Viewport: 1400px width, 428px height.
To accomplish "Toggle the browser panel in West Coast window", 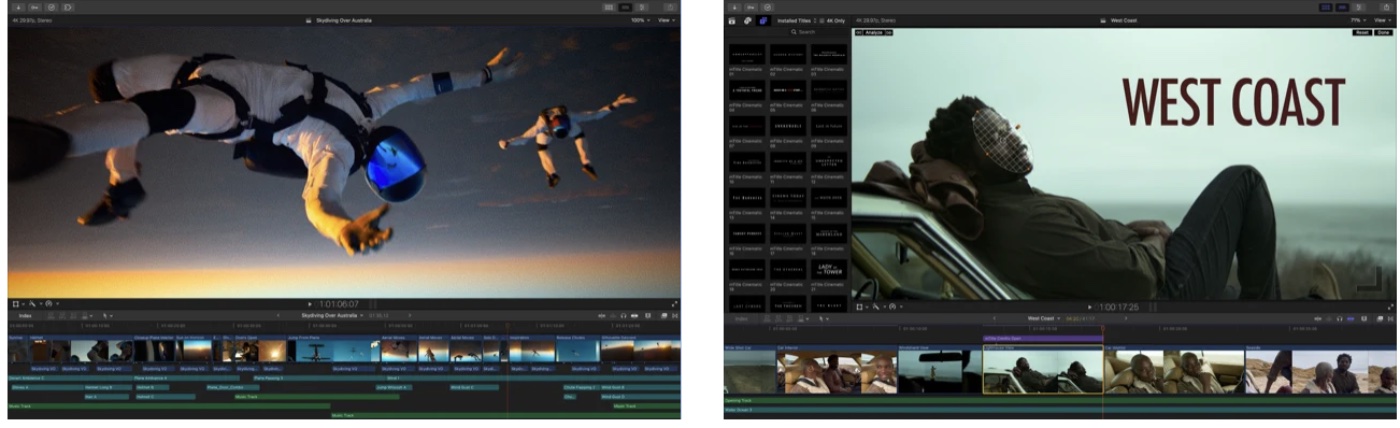I will coord(1326,7).
